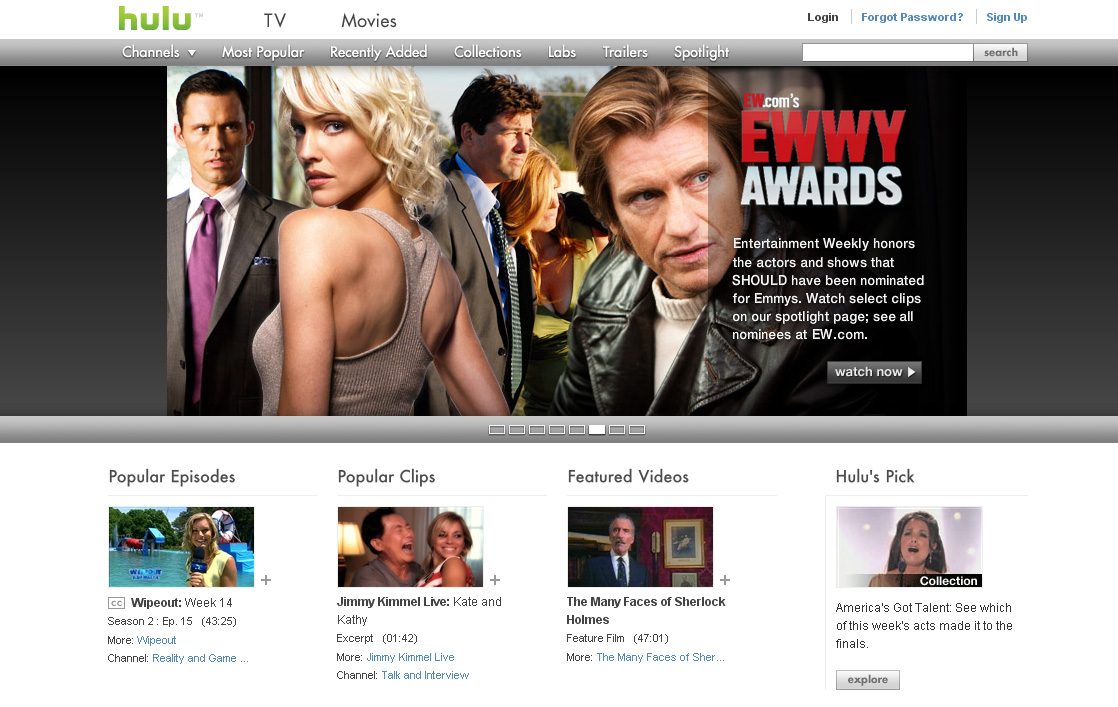The height and width of the screenshot is (707, 1118).
Task: Open Wipeout episode thumbnail
Action: pos(181,547)
